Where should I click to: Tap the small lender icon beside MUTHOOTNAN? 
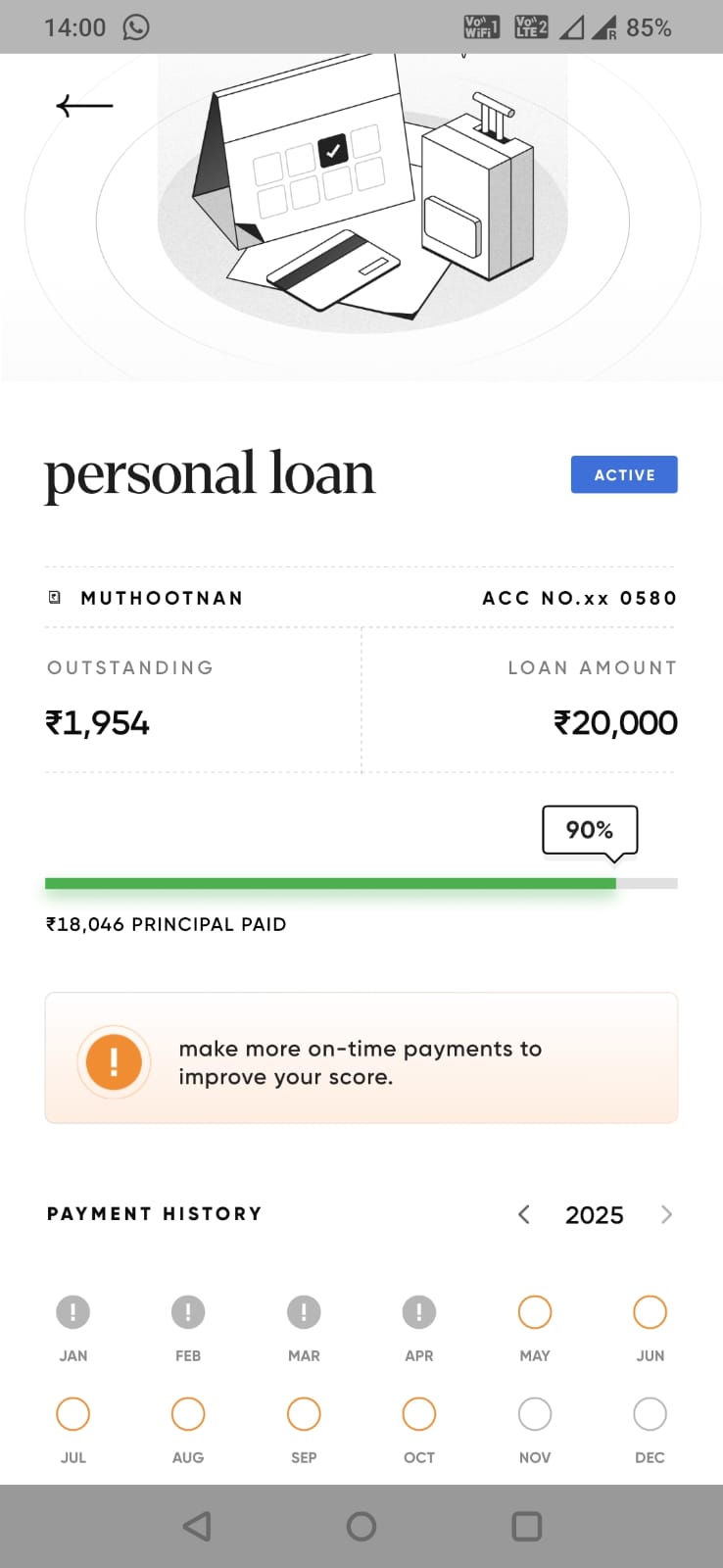pos(55,597)
